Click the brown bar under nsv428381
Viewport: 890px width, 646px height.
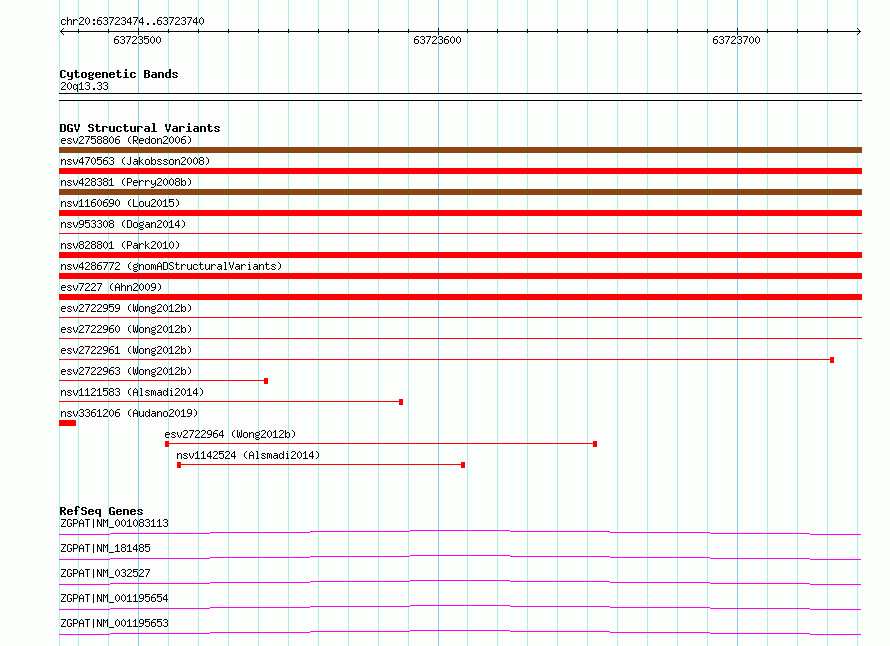460,192
